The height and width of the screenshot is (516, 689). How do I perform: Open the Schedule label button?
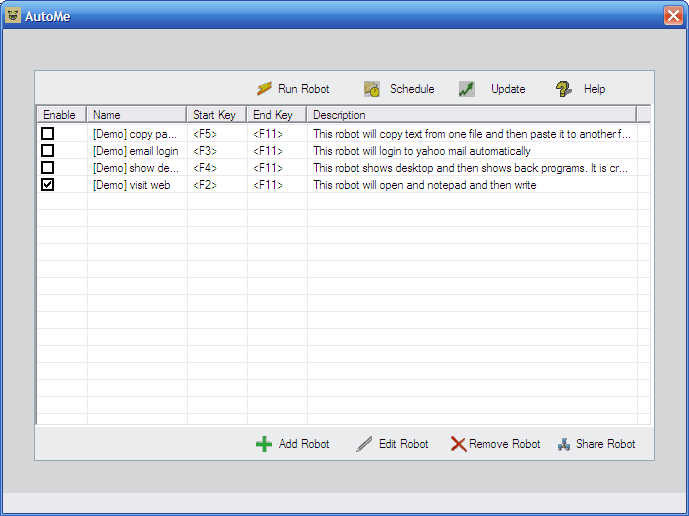[x=412, y=89]
